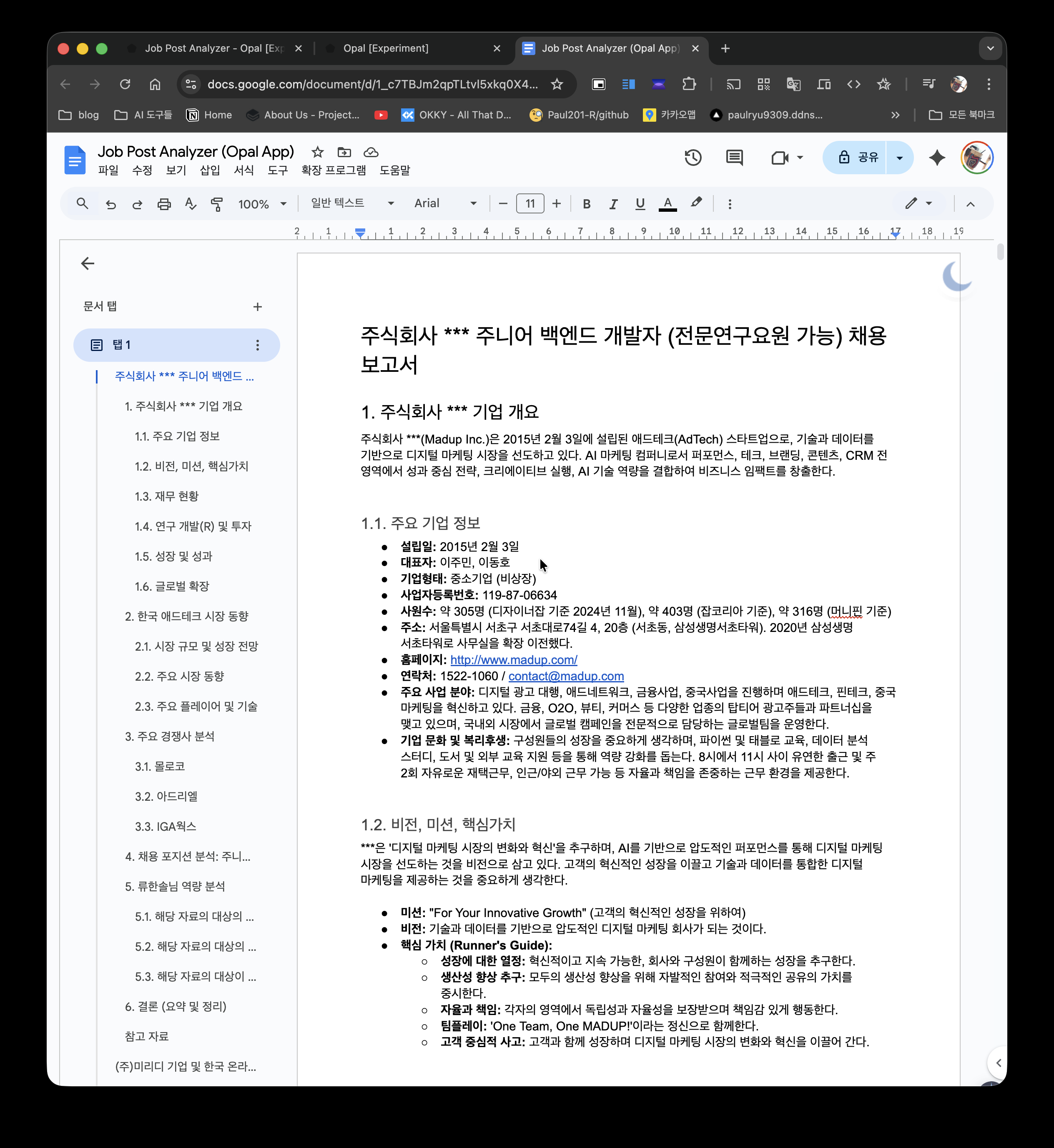Screen dimensions: 1054x1148
Task: Open the 100% zoom dropdown
Action: 262,203
